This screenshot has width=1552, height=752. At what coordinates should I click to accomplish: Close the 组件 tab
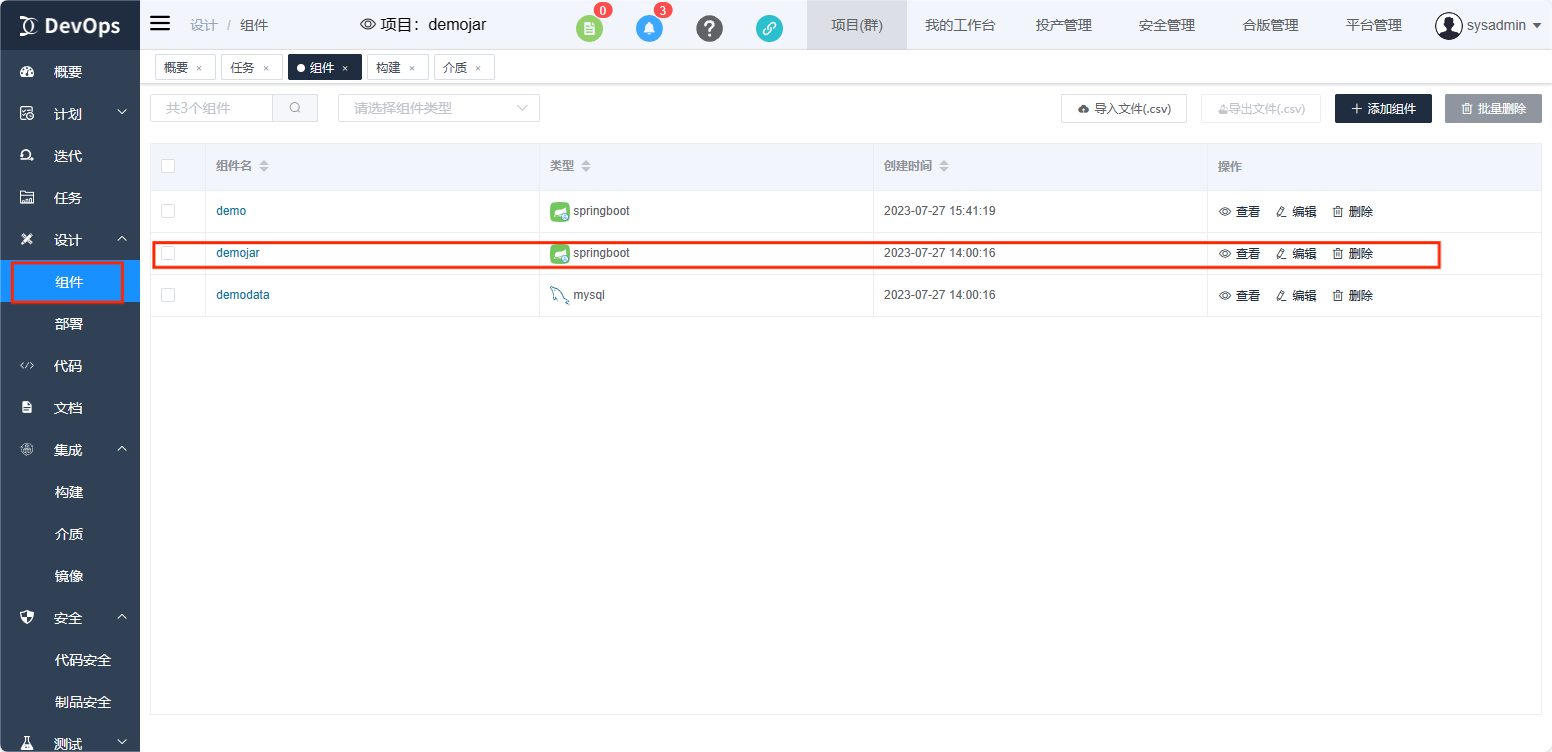point(345,68)
